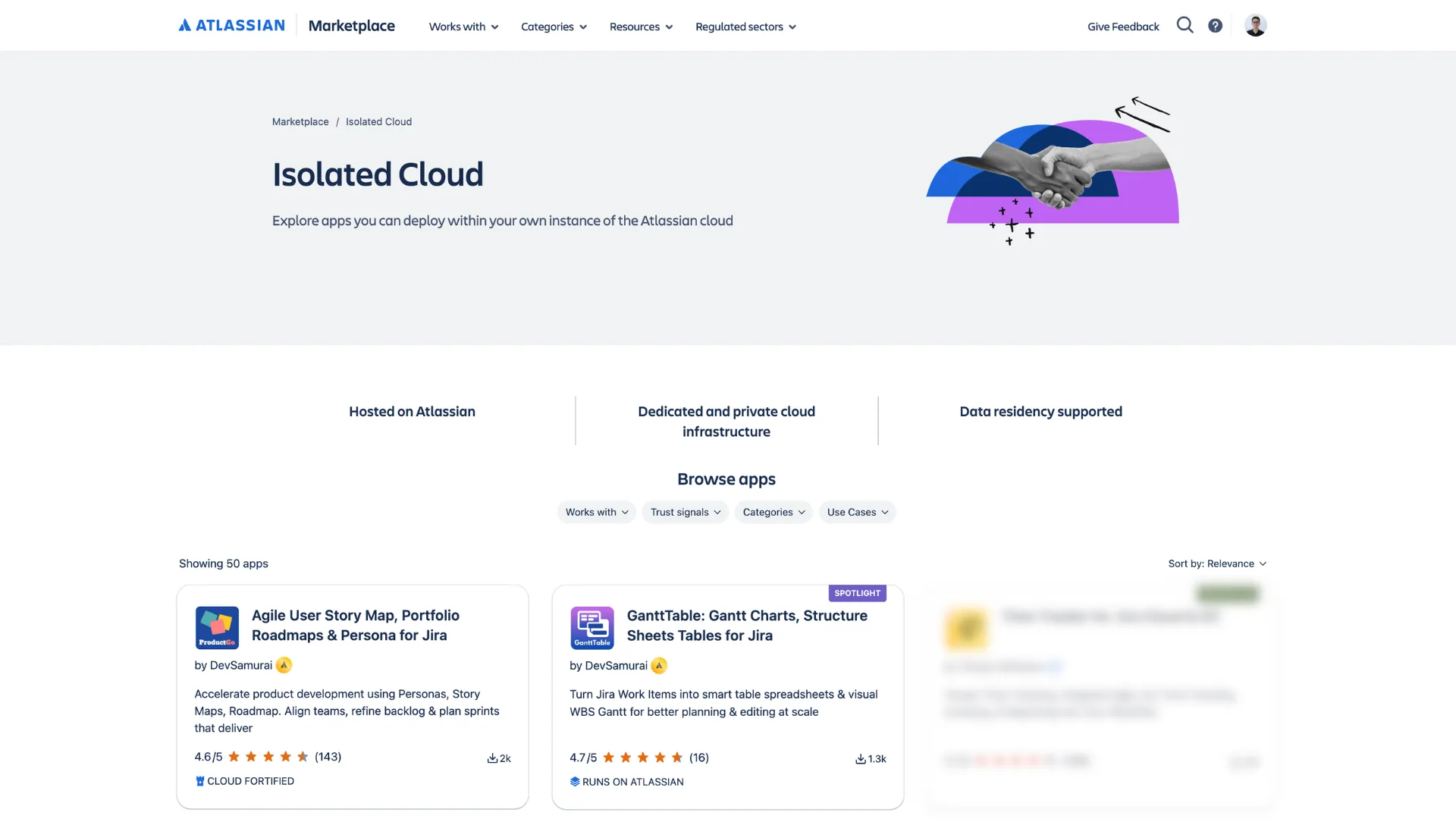This screenshot has height=819, width=1456.
Task: Click the 4.7/5 rating value
Action: 583,758
